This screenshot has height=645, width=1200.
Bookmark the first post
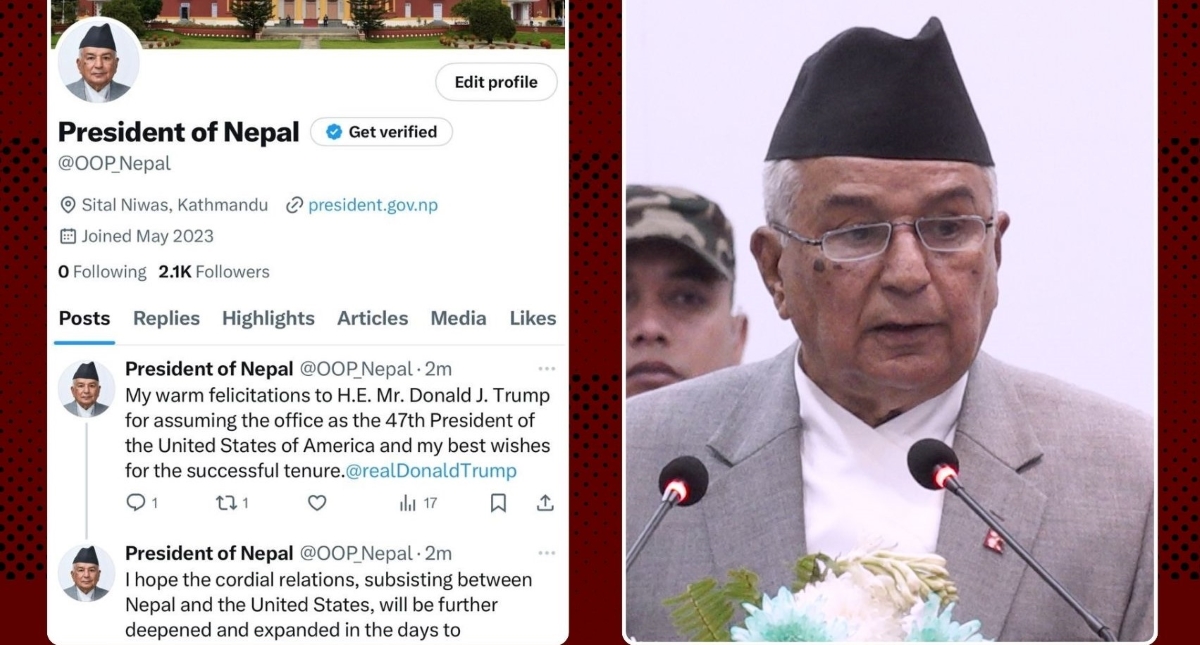click(498, 503)
